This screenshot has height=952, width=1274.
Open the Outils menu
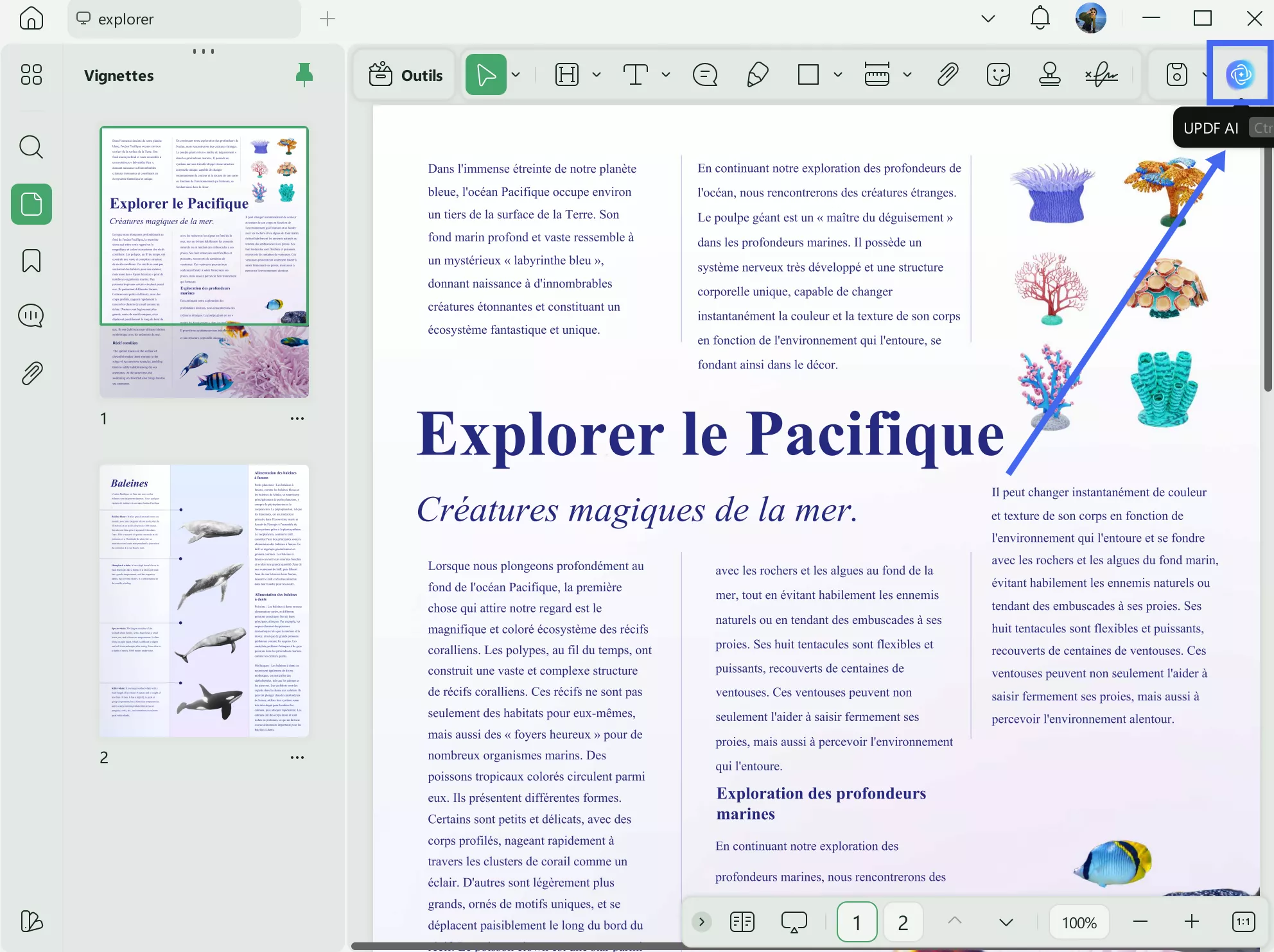pos(406,75)
